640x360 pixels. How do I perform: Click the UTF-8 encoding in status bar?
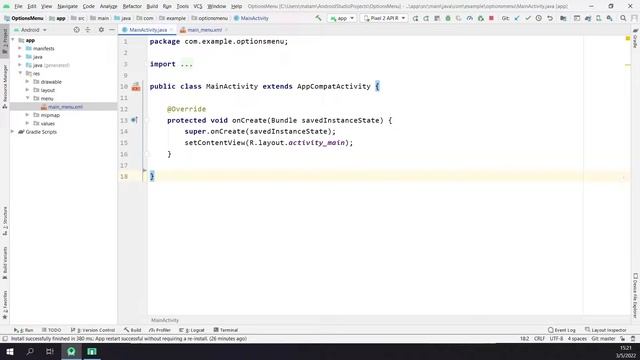click(556, 339)
